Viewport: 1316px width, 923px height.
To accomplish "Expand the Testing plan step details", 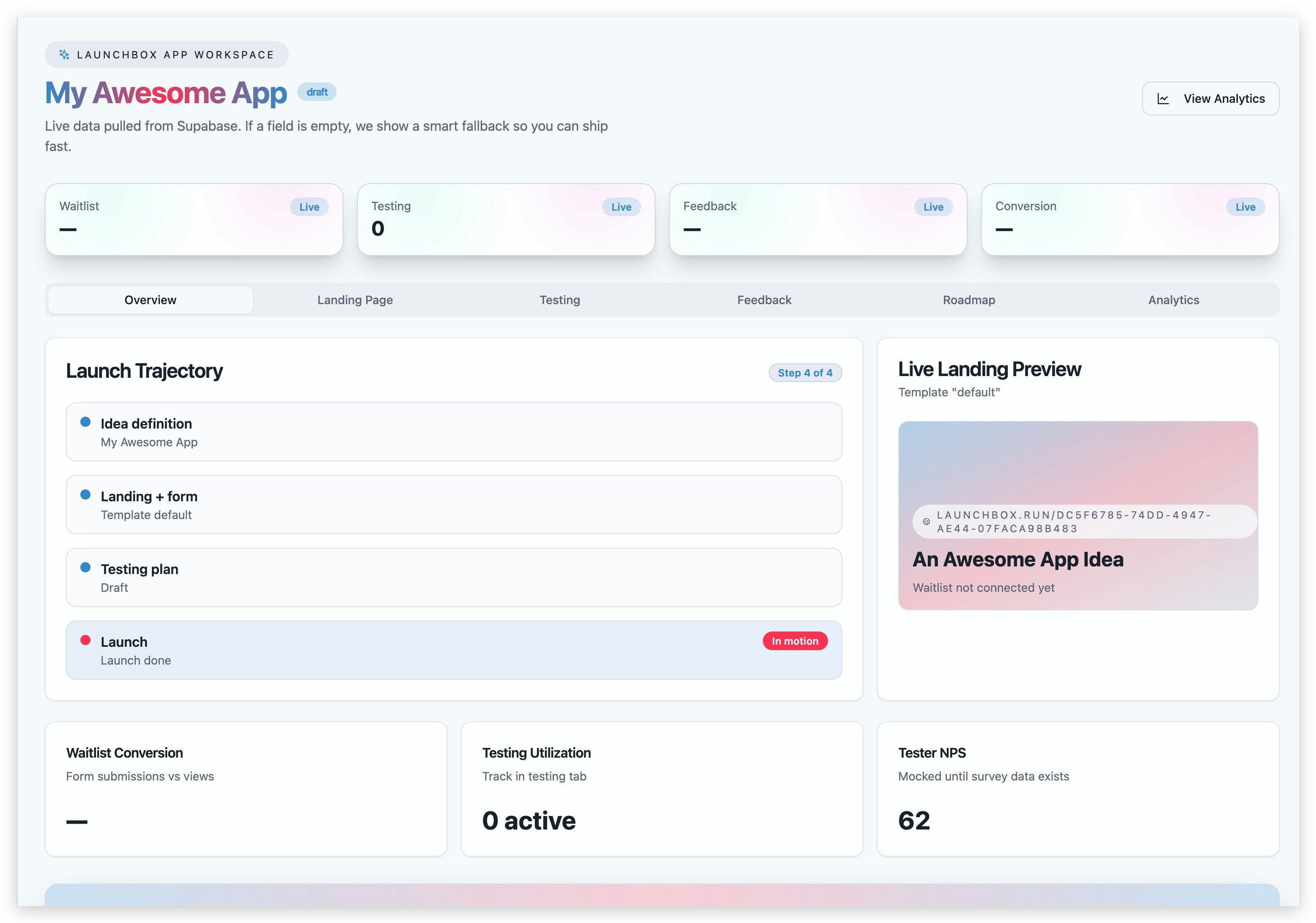I will [454, 577].
